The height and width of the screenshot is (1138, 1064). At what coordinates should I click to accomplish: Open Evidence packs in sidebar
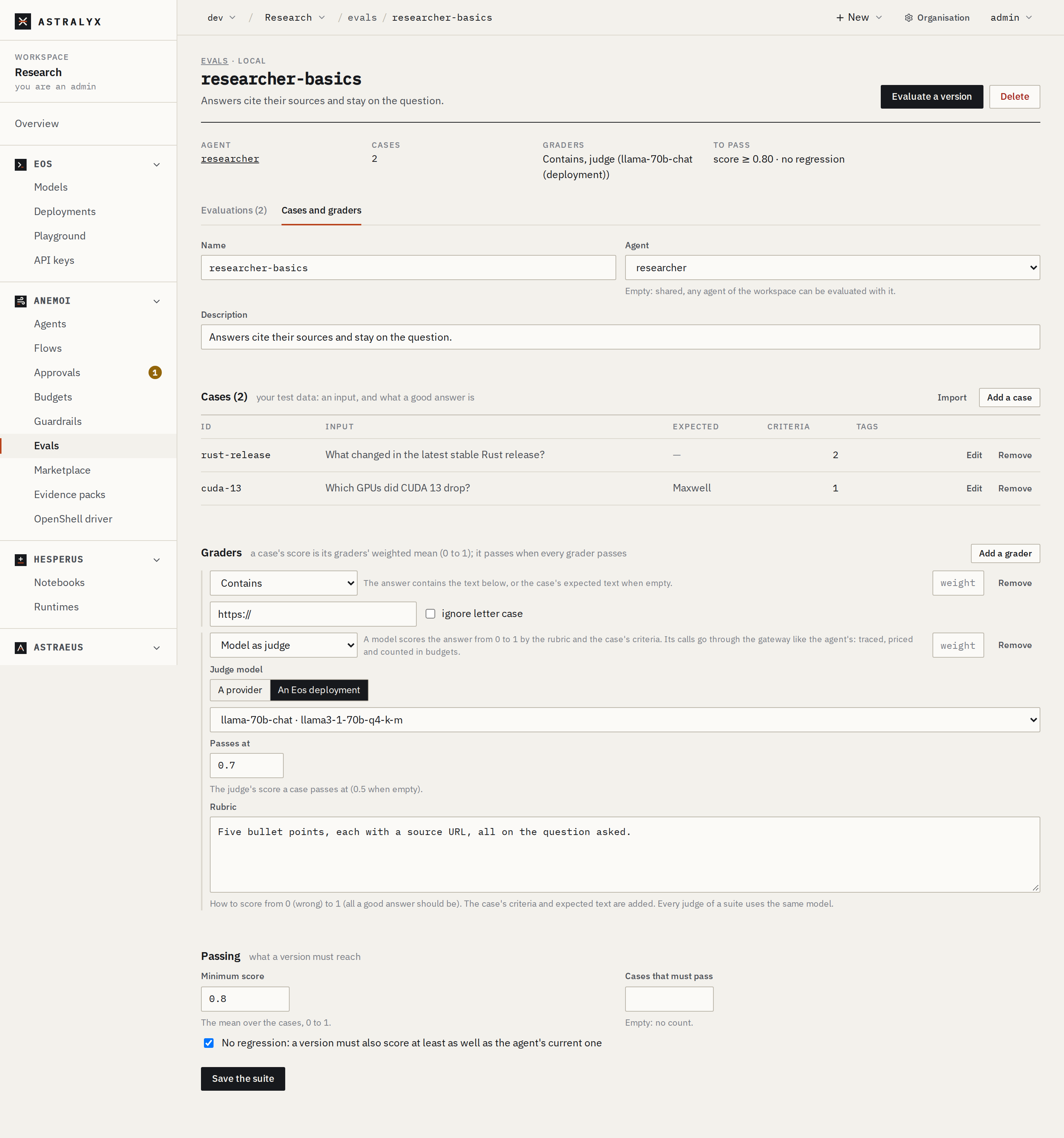[69, 495]
